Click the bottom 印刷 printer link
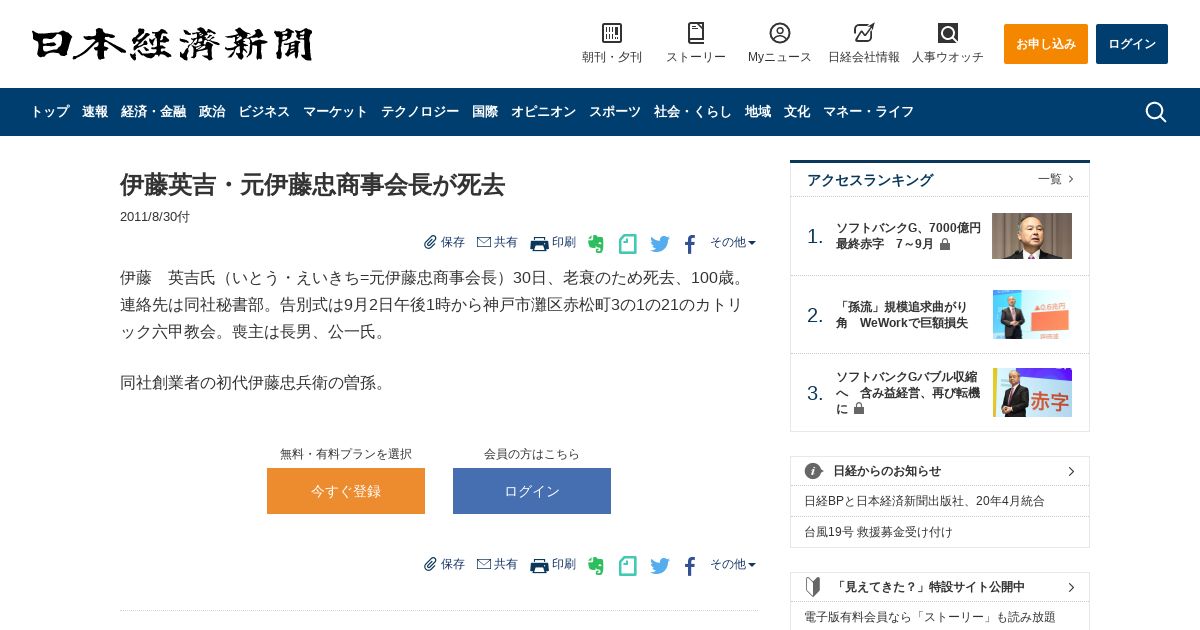Viewport: 1200px width, 630px height. click(x=553, y=565)
